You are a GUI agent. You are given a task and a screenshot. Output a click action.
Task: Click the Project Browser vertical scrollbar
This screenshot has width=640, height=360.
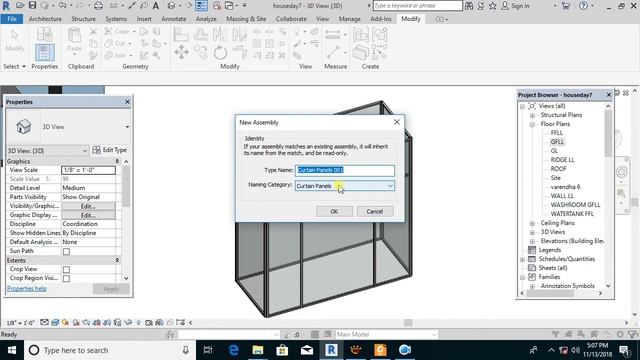tap(608, 133)
